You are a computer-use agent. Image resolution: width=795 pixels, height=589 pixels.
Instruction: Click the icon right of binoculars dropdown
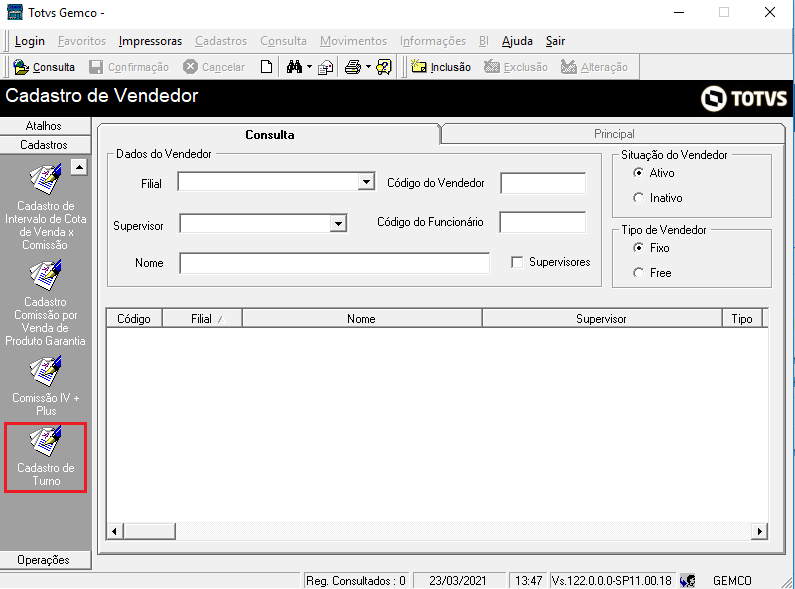click(325, 67)
